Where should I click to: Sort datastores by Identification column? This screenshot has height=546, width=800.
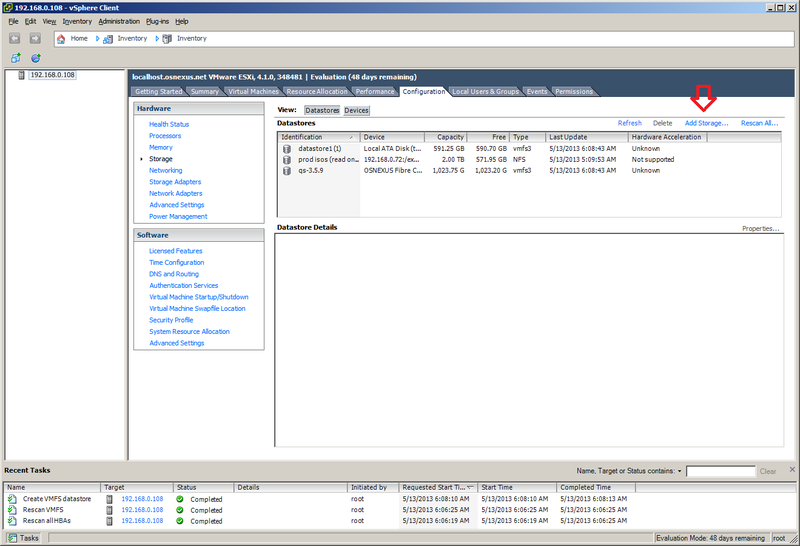tap(319, 137)
